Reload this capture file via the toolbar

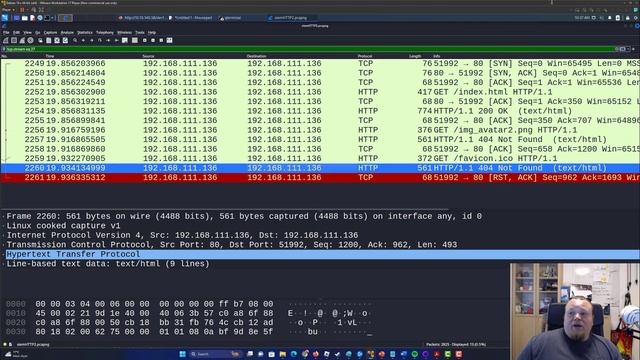[x=65, y=40]
